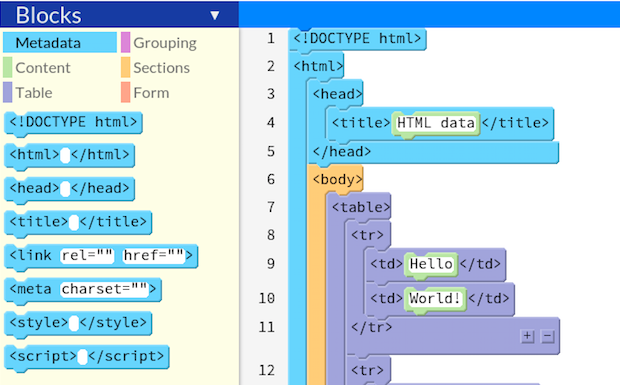
Task: Click the empty socket in palette <title> block
Action: 74,223
